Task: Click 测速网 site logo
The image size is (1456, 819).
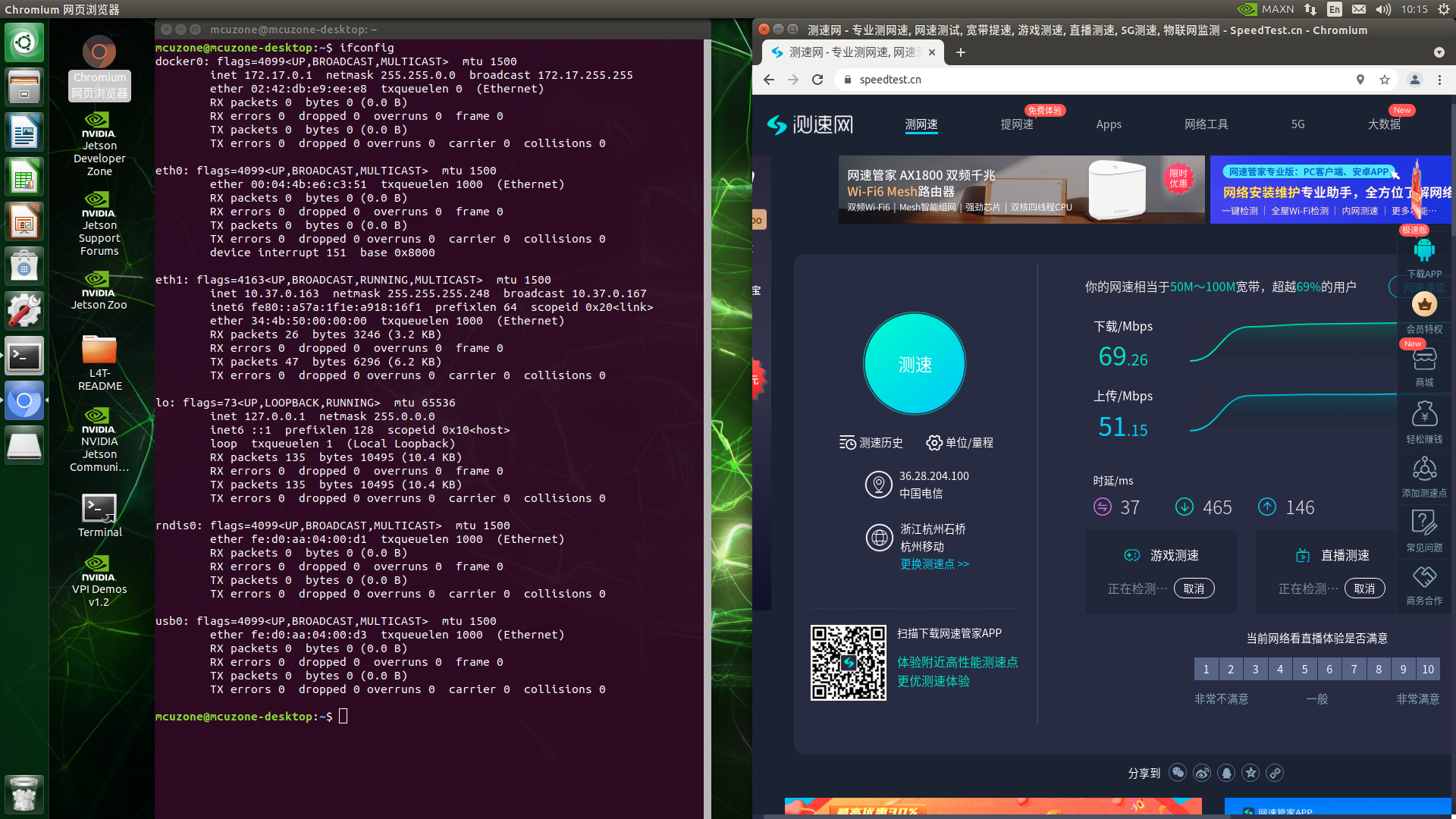Action: click(809, 124)
